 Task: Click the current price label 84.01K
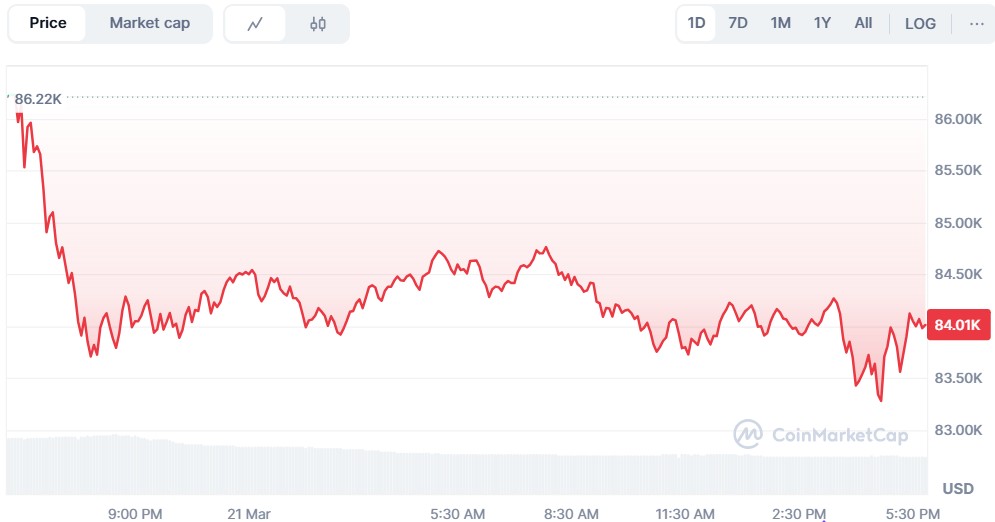[958, 325]
